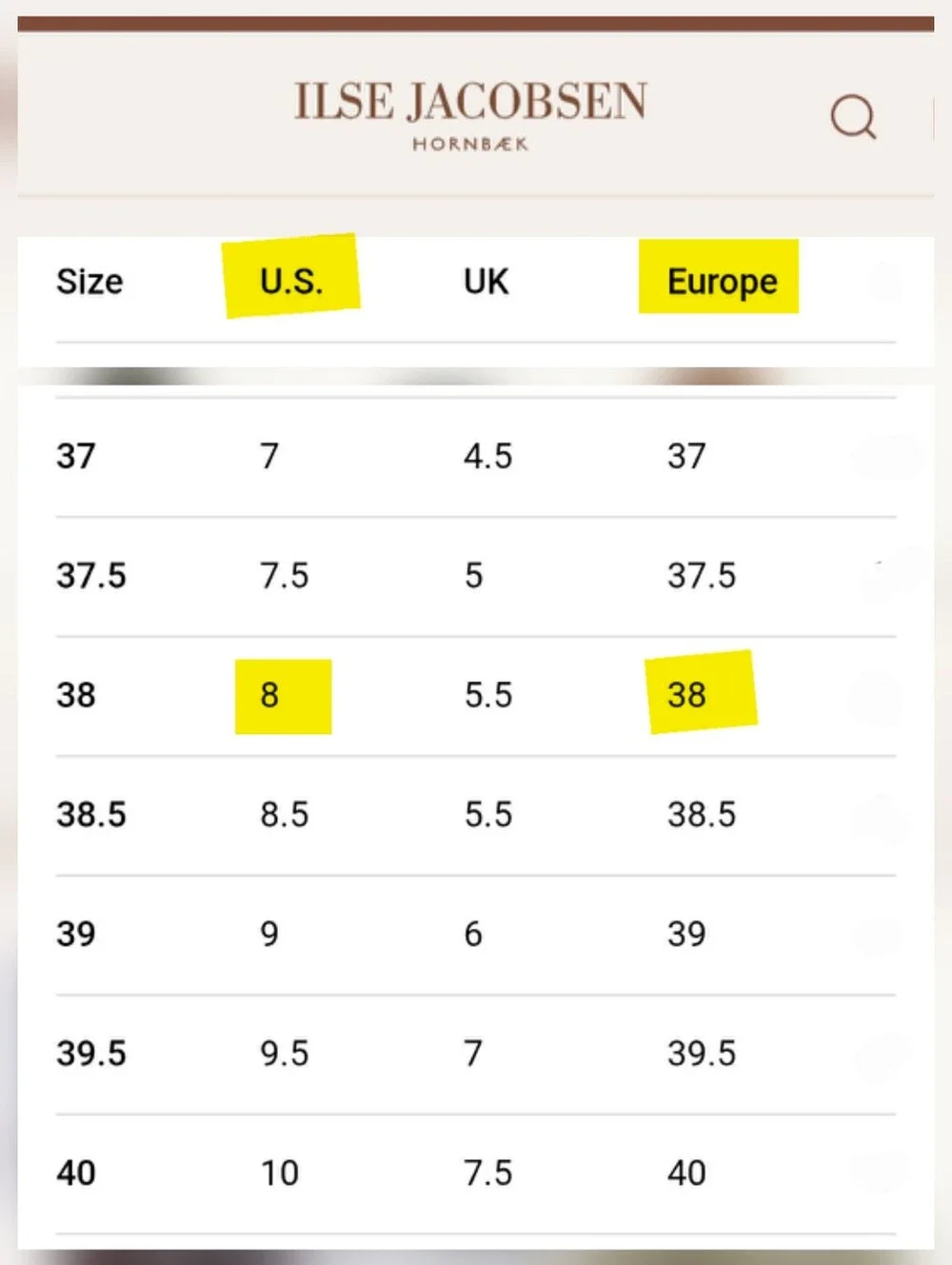Viewport: 952px width, 1265px height.
Task: Select the size 37.5 row label
Action: click(x=91, y=576)
